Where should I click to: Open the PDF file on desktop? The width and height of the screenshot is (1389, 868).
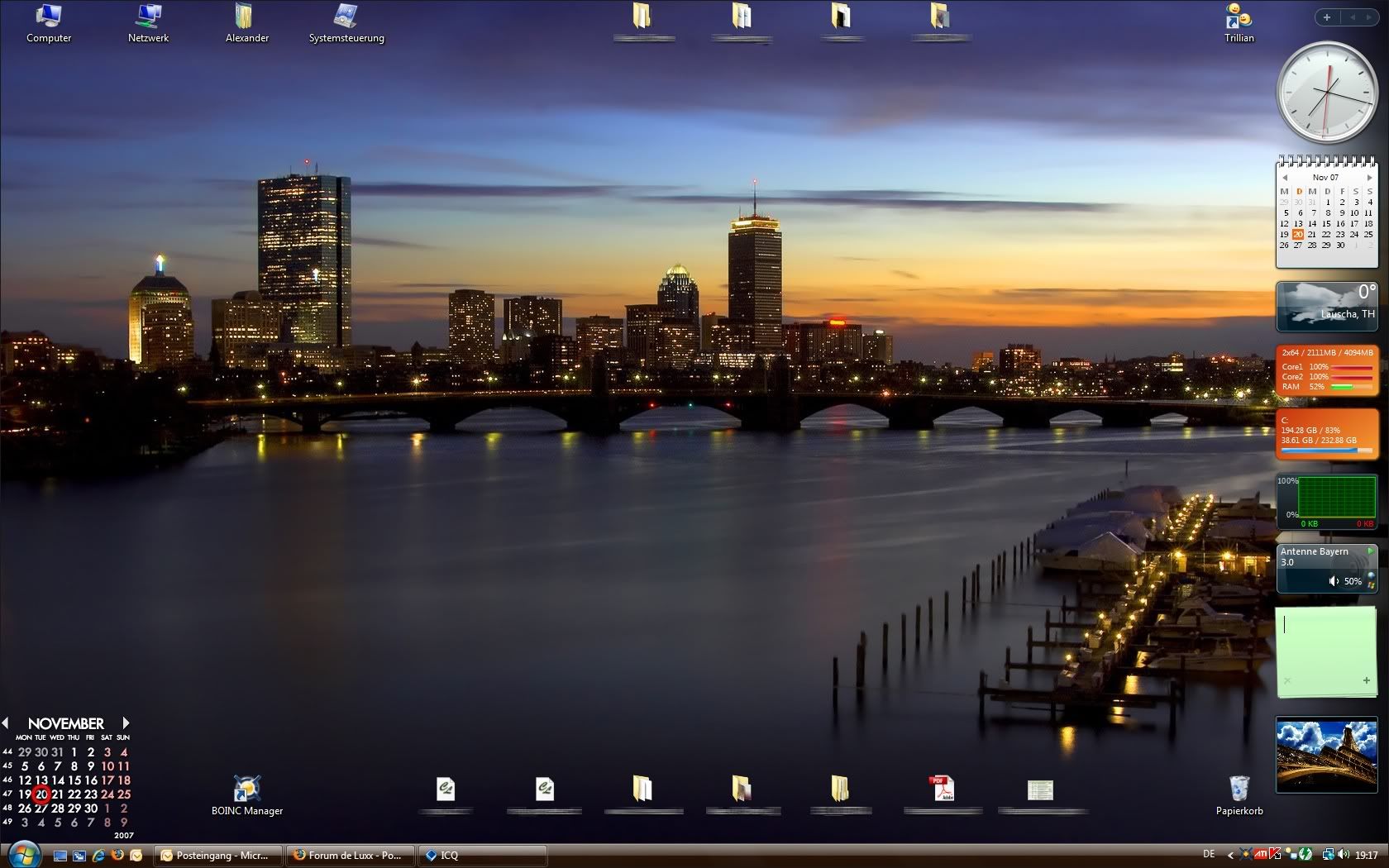[x=943, y=790]
